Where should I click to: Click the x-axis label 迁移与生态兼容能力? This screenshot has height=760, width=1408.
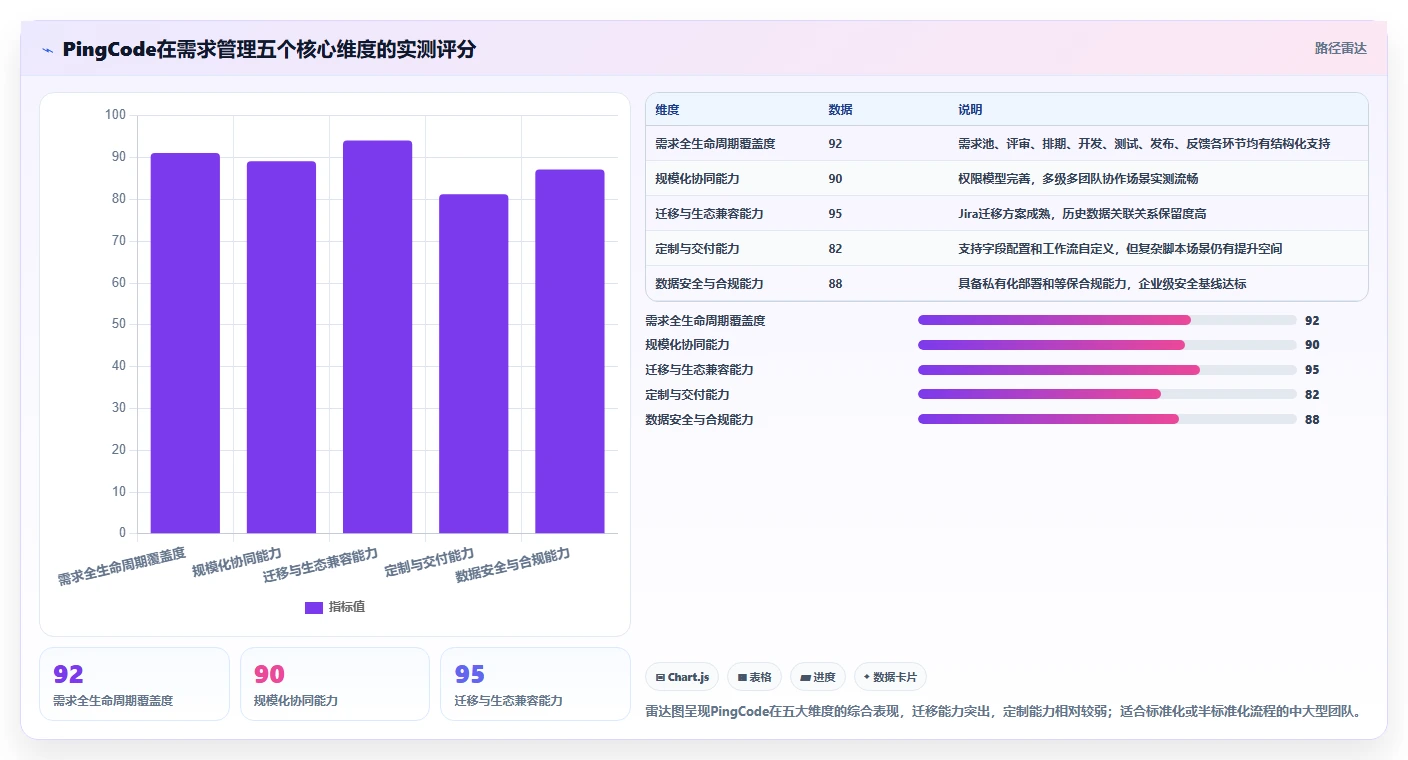pyautogui.click(x=320, y=566)
